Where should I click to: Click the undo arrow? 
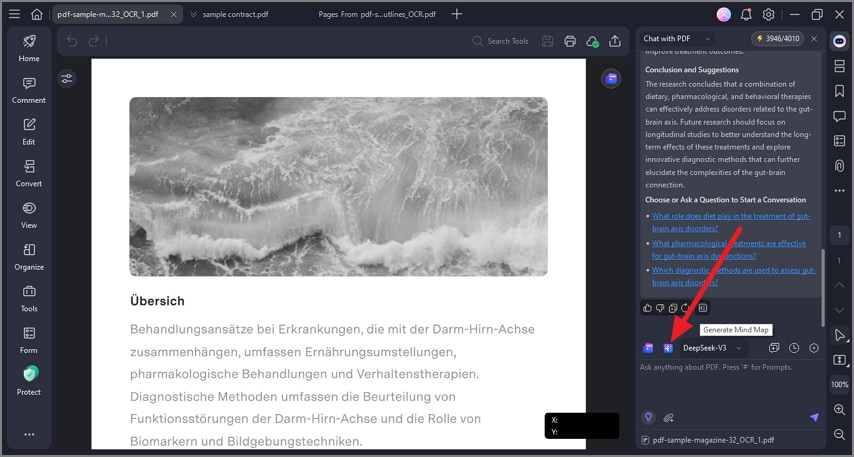72,41
